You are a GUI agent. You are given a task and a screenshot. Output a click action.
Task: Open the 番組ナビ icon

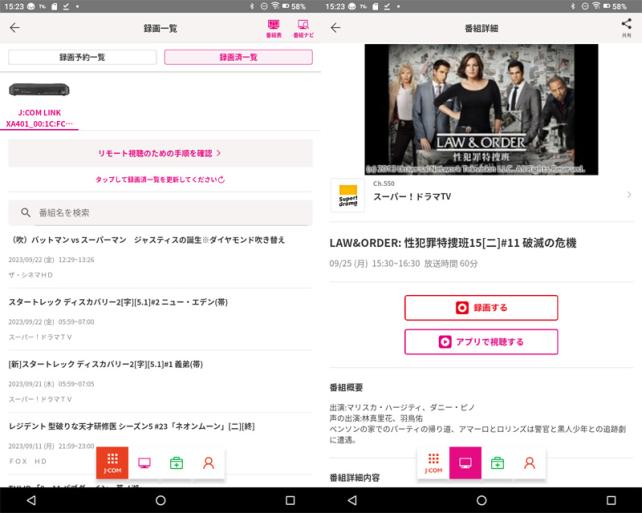[x=303, y=29]
